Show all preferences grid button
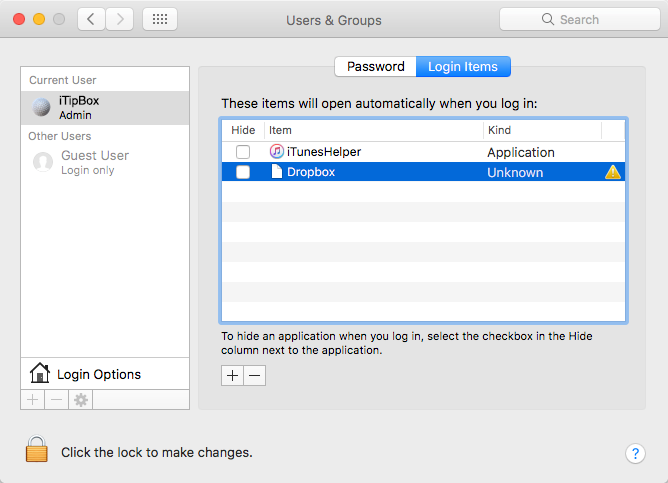The width and height of the screenshot is (668, 483). click(160, 19)
